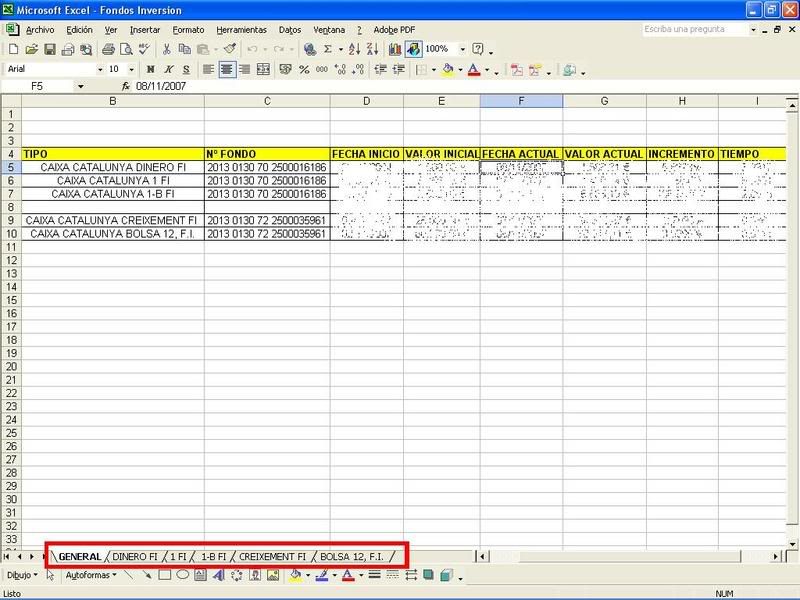
Task: Insert clip art from the drawing toolbar
Action: tap(255, 576)
